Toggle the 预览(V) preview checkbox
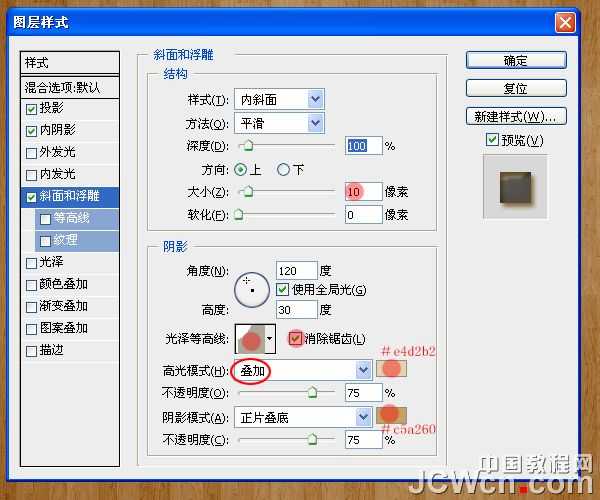This screenshot has width=600, height=500. (x=492, y=140)
